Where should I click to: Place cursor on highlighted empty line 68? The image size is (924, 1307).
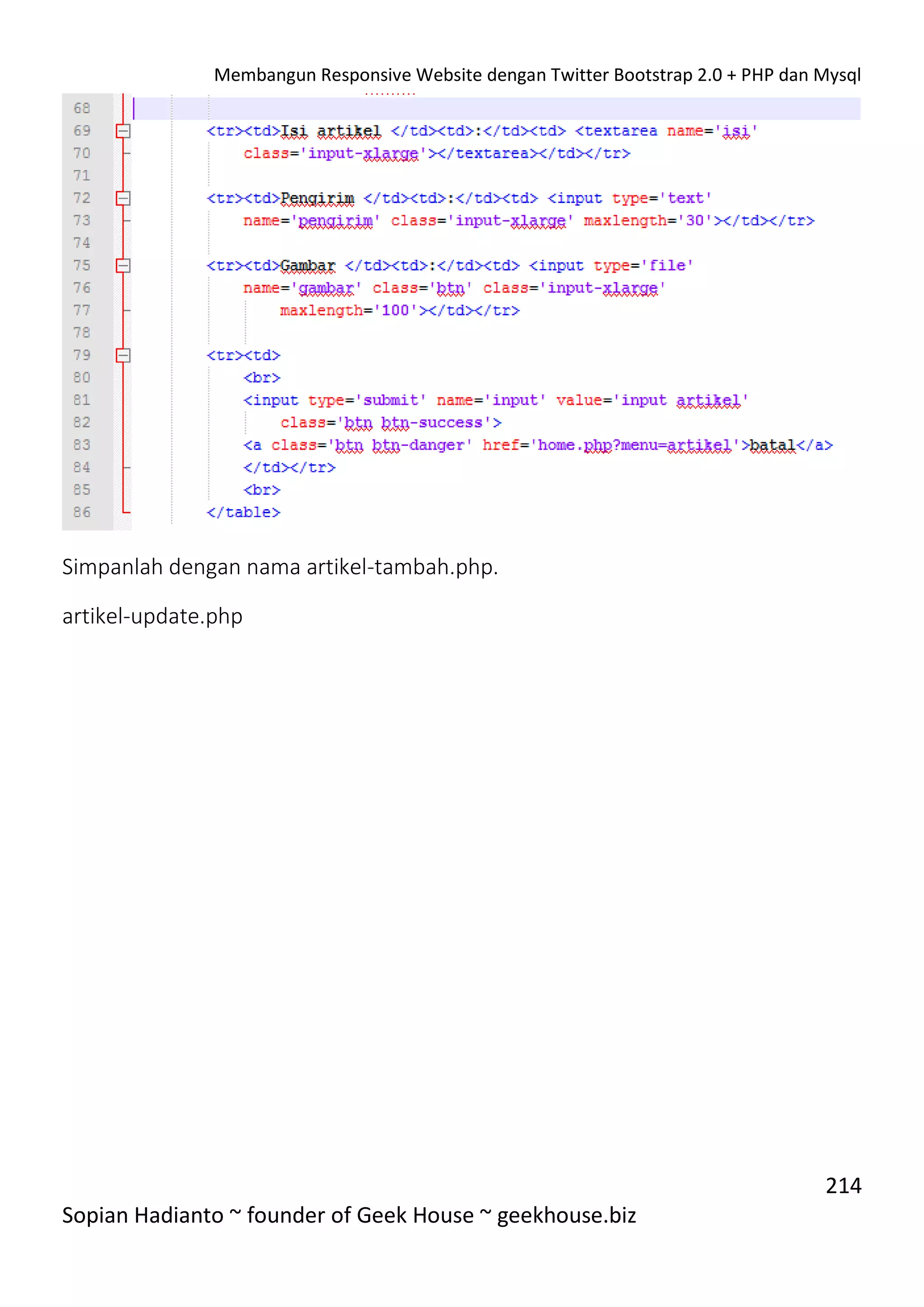click(496, 108)
